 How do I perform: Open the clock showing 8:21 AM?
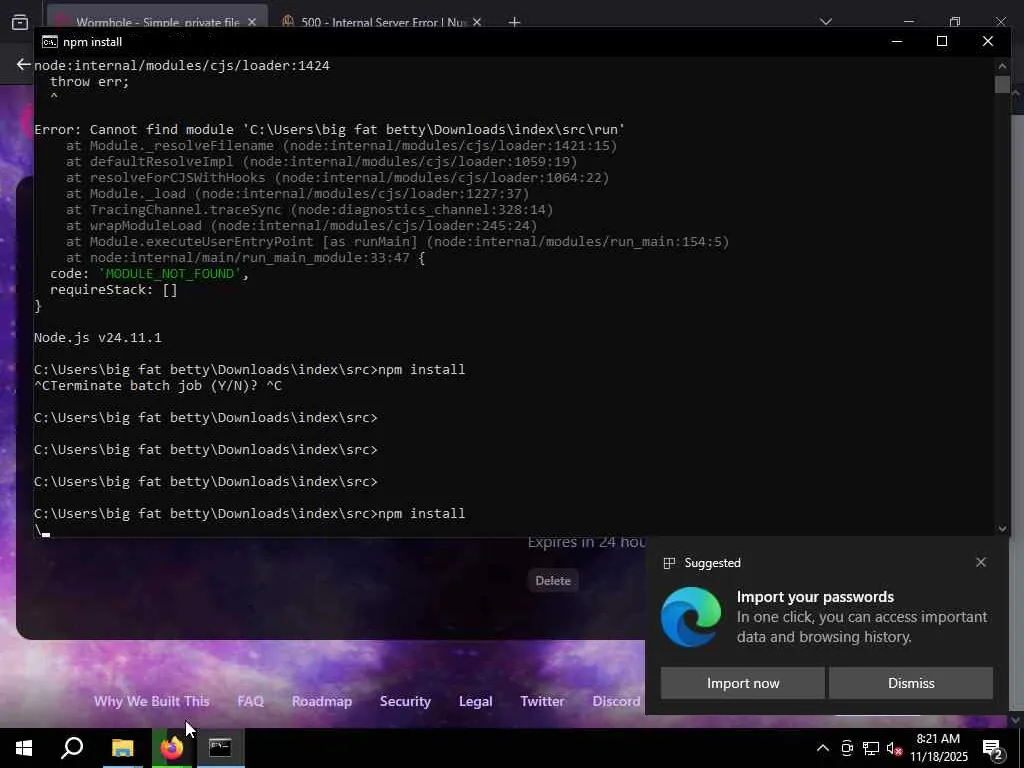coord(938,748)
